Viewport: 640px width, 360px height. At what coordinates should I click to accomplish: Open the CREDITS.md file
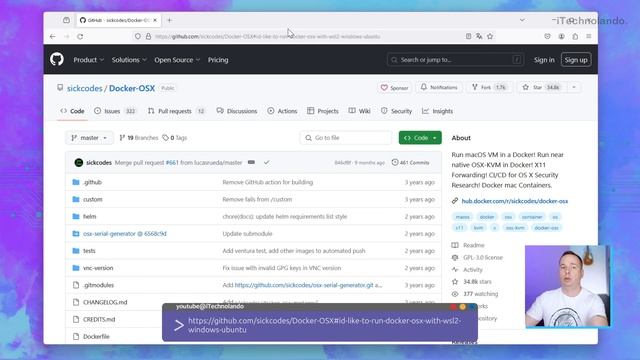99,319
